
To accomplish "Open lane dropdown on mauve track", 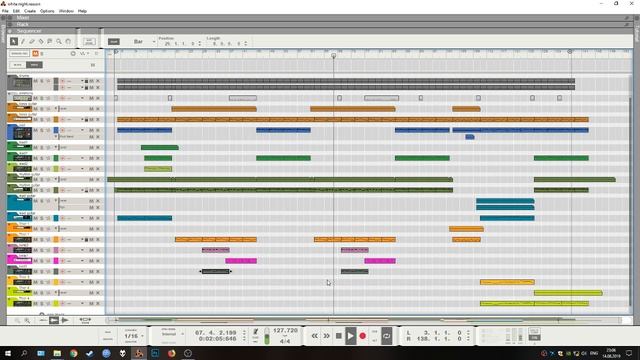I will [x=82, y=250].
